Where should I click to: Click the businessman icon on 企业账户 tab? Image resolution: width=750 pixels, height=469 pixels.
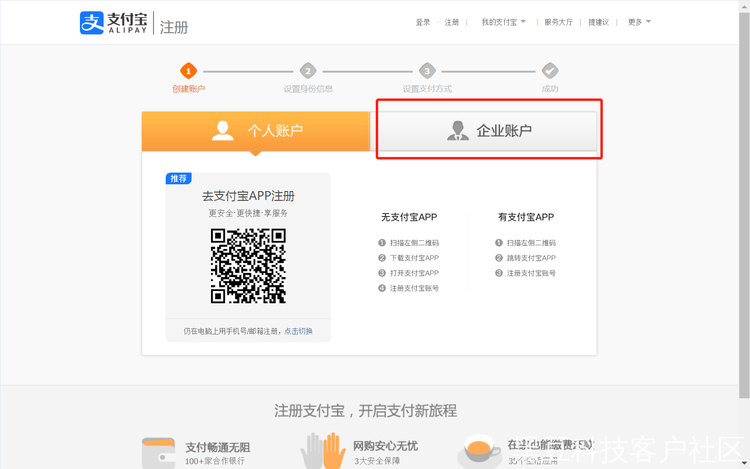coord(458,131)
